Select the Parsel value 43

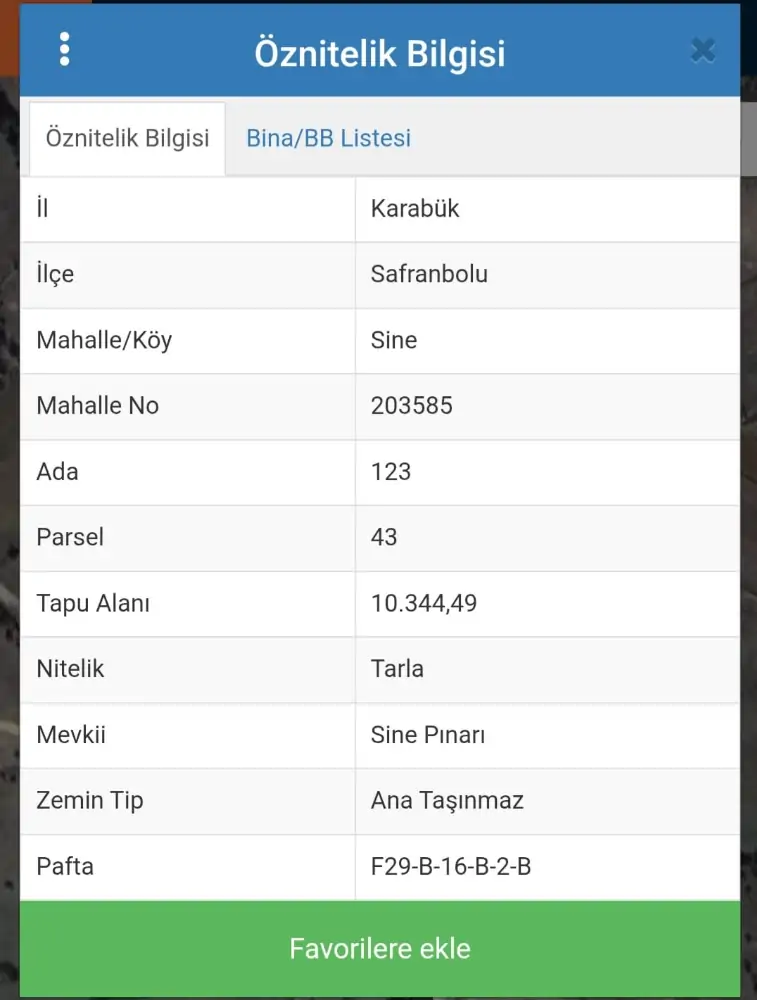(x=384, y=537)
